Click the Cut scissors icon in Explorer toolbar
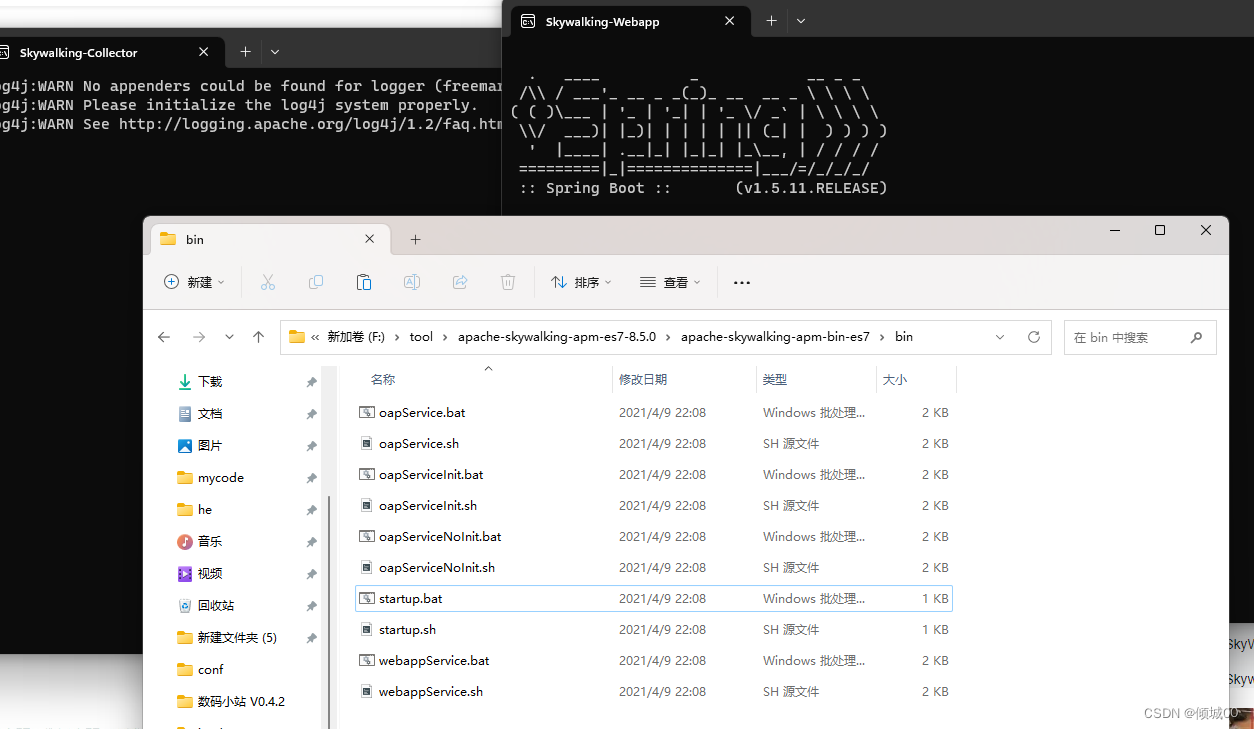 point(267,283)
